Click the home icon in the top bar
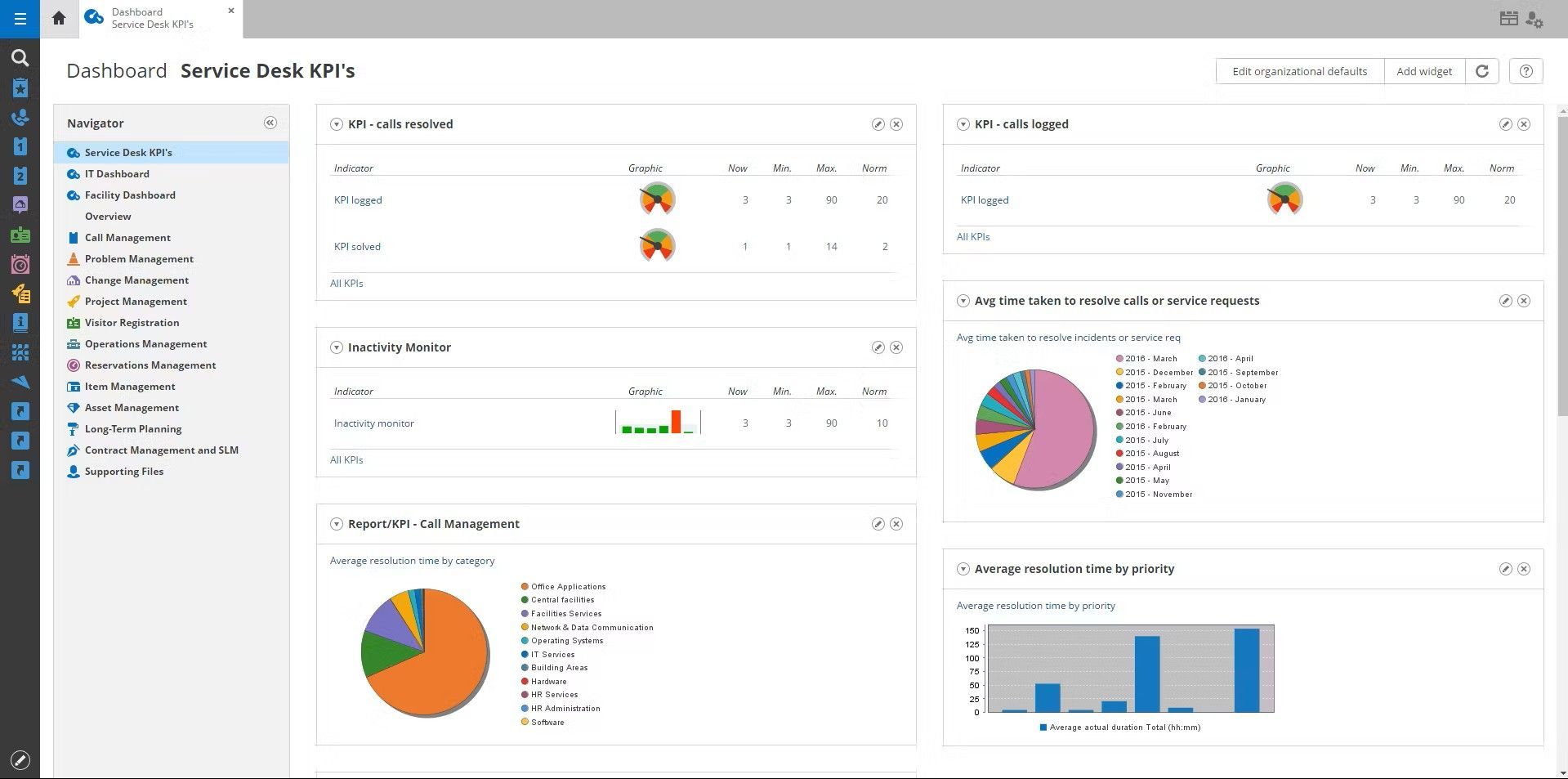1568x779 pixels. pyautogui.click(x=57, y=17)
